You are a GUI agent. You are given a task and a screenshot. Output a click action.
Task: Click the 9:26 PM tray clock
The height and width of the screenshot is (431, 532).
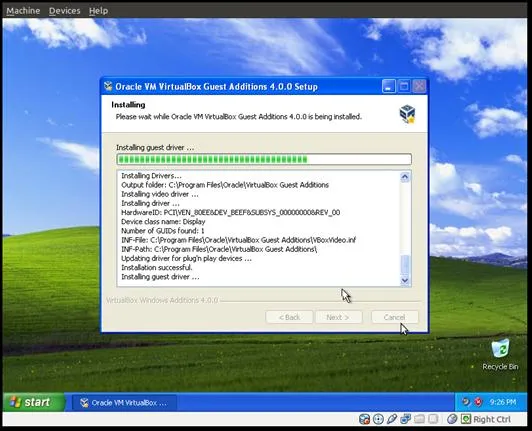(x=503, y=402)
